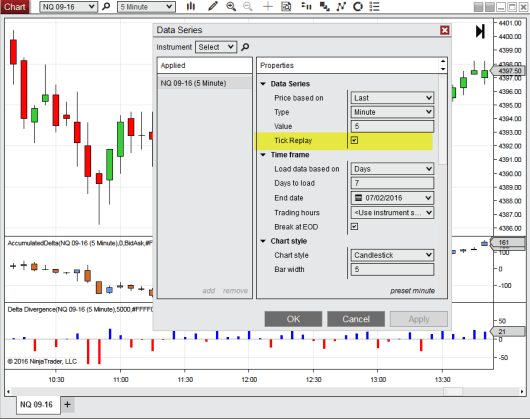Open the Type Minute dropdown
The width and height of the screenshot is (530, 419).
(x=392, y=112)
